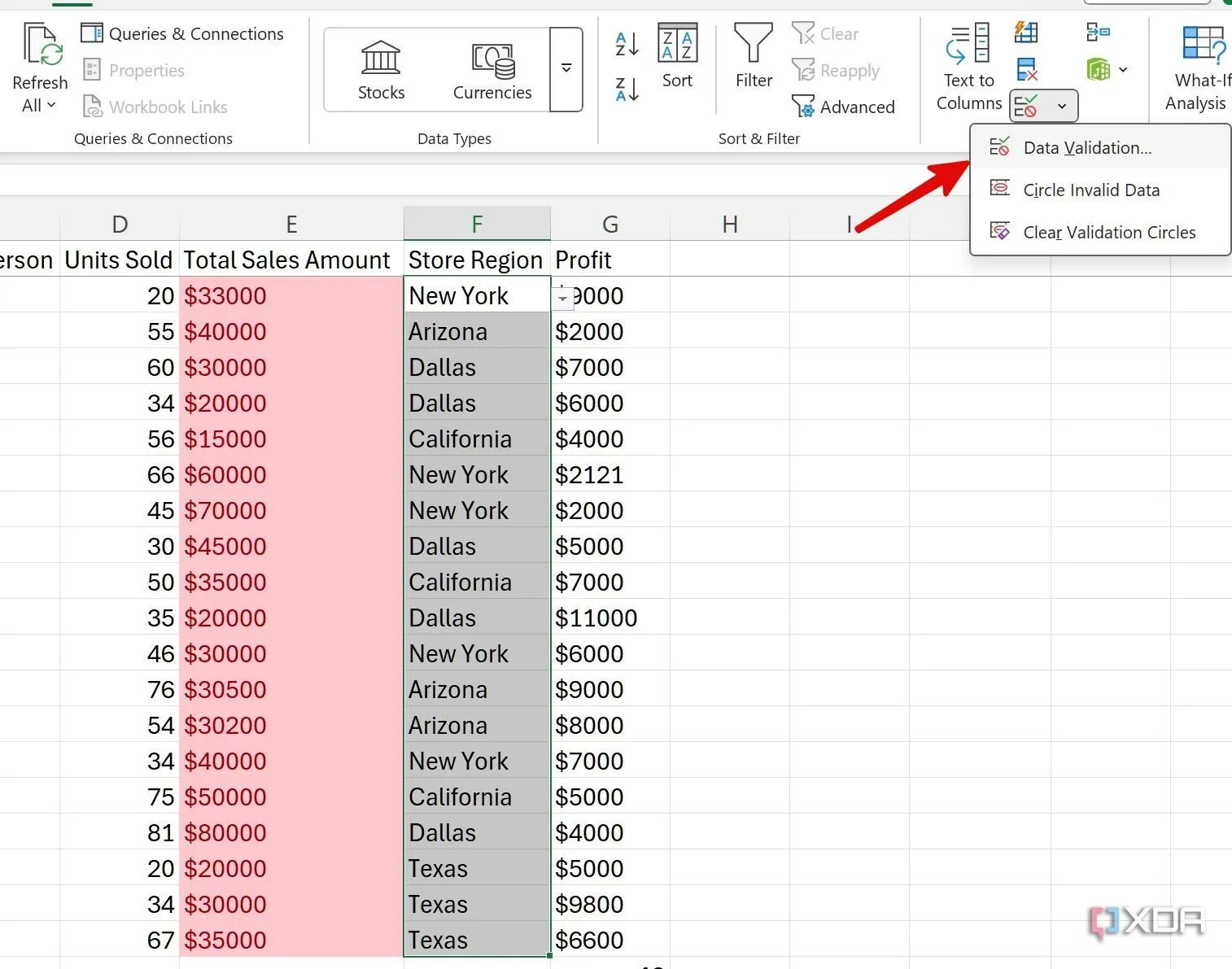Choose Data Validation... from the menu
This screenshot has width=1232, height=969.
pos(1086,147)
